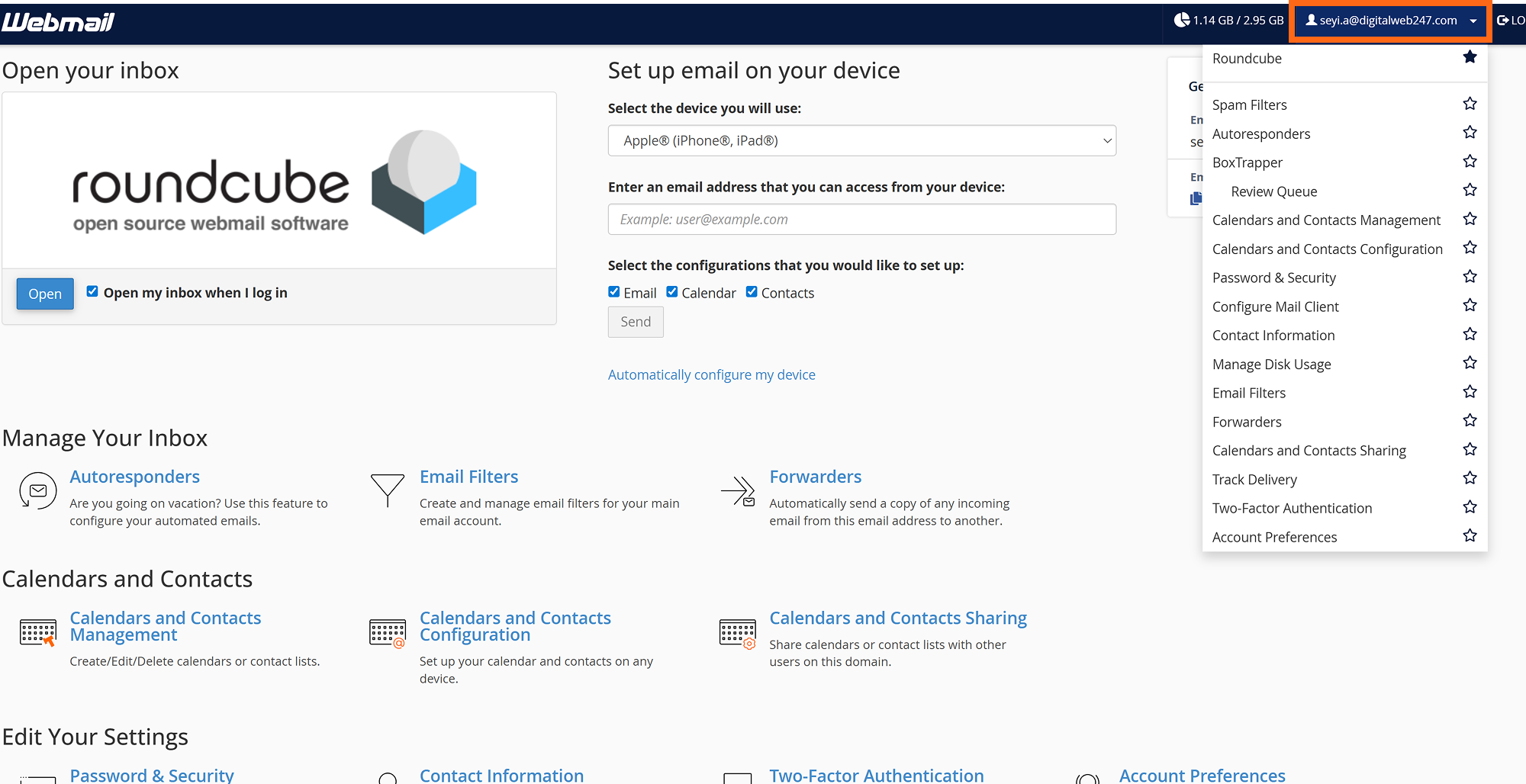The width and height of the screenshot is (1526, 784).
Task: Click the blue Open button
Action: [45, 294]
